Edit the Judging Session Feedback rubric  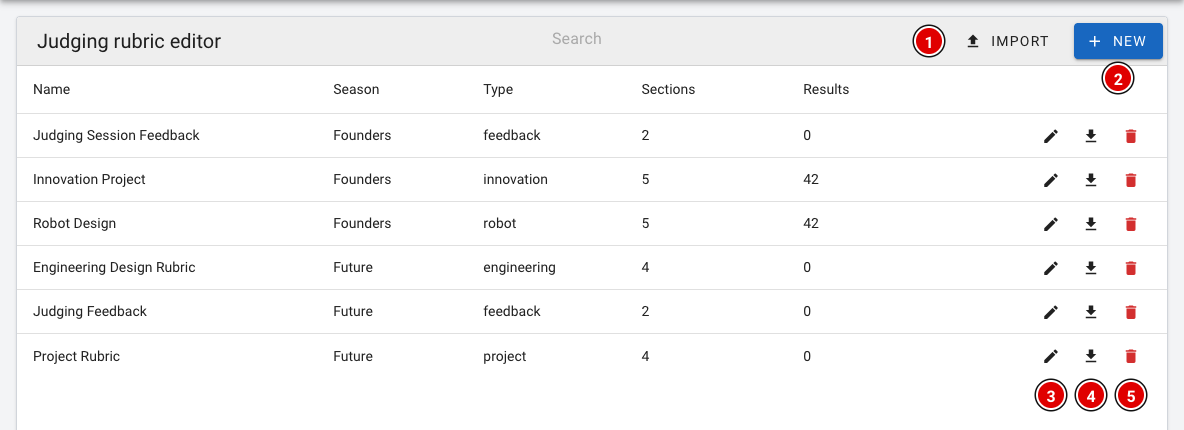(x=1051, y=136)
